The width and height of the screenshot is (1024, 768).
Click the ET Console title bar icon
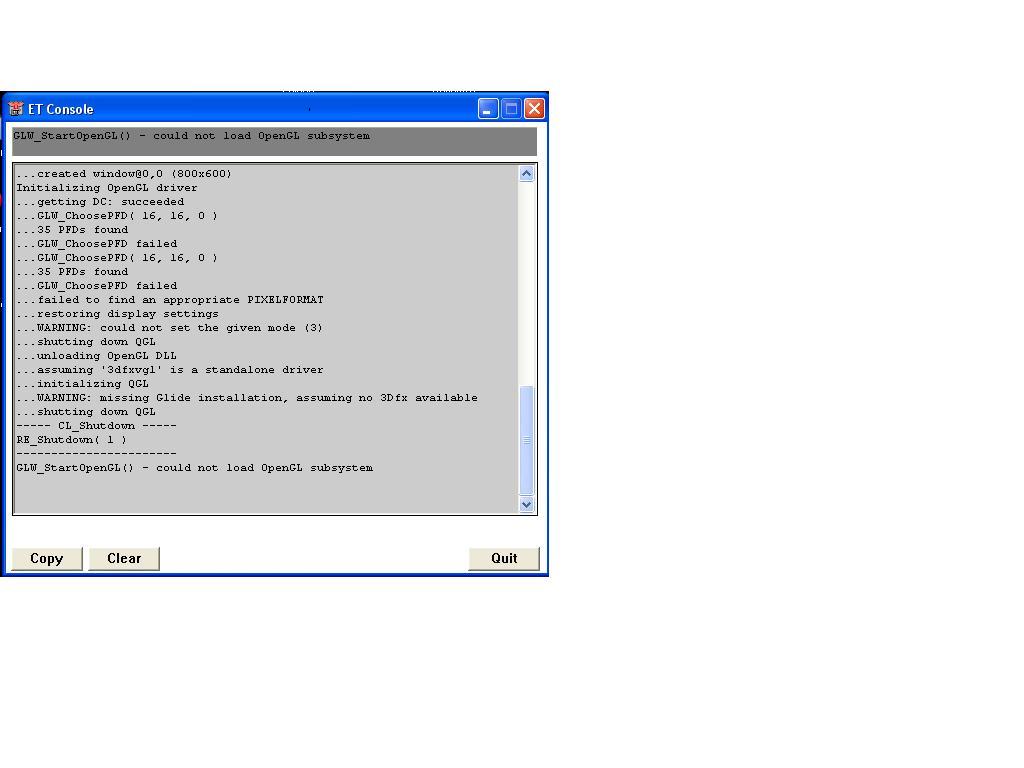pos(16,109)
